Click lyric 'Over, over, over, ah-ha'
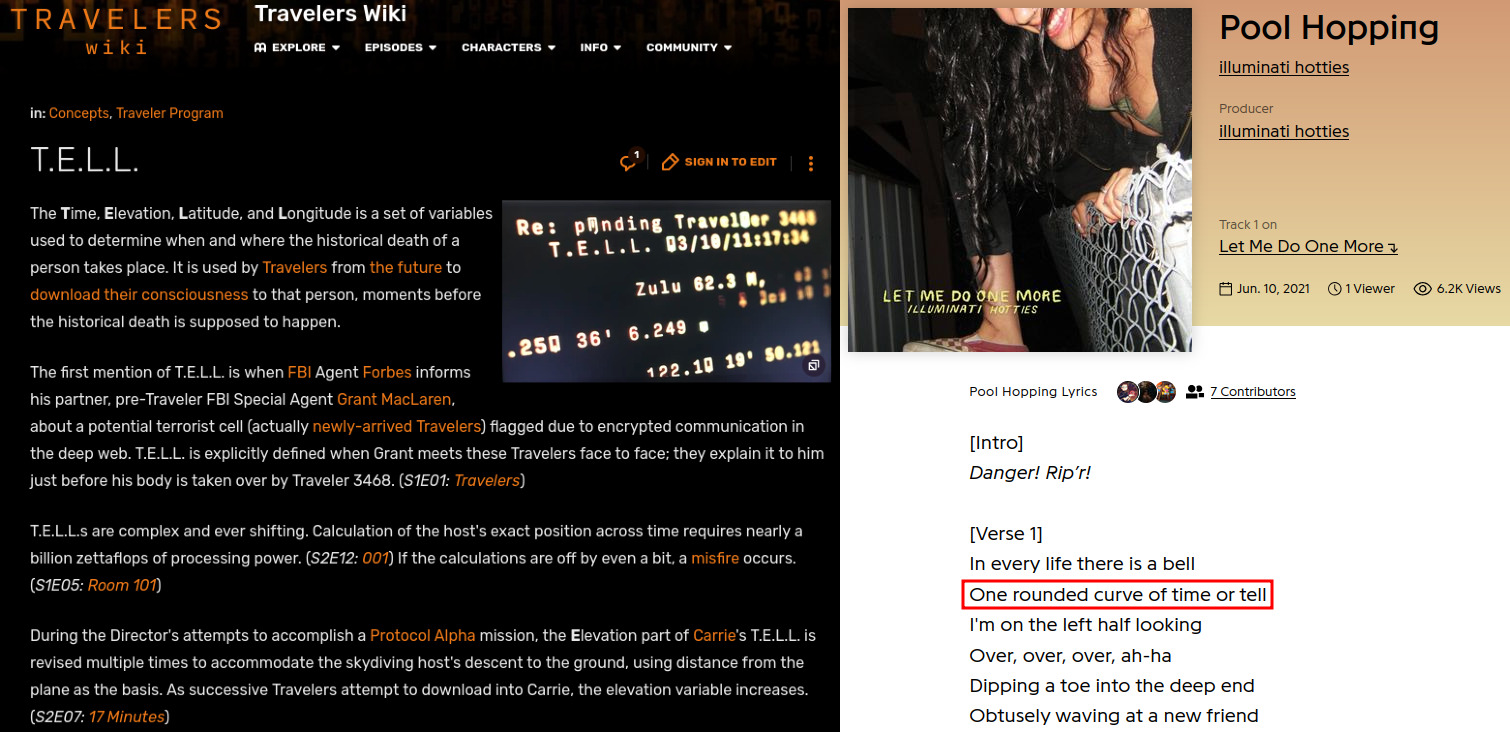Image resolution: width=1510 pixels, height=732 pixels. 1070,656
